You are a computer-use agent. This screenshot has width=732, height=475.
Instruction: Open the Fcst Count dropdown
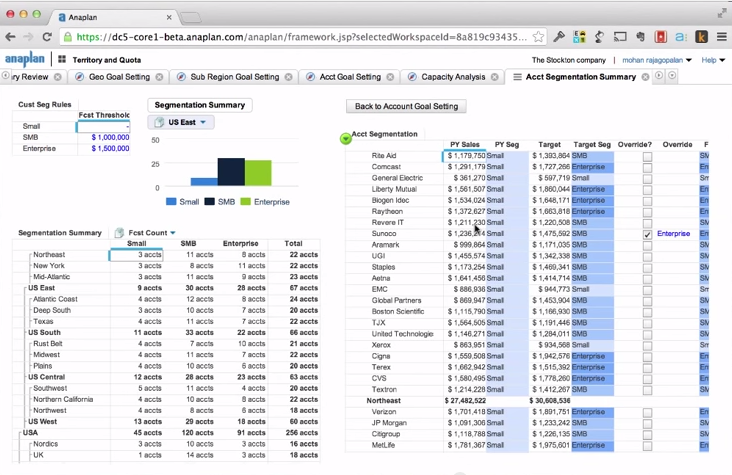173,233
